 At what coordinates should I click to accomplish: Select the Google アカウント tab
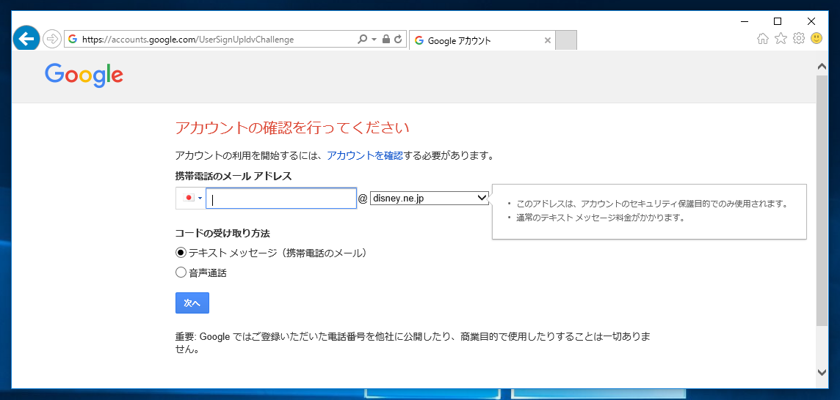(482, 40)
